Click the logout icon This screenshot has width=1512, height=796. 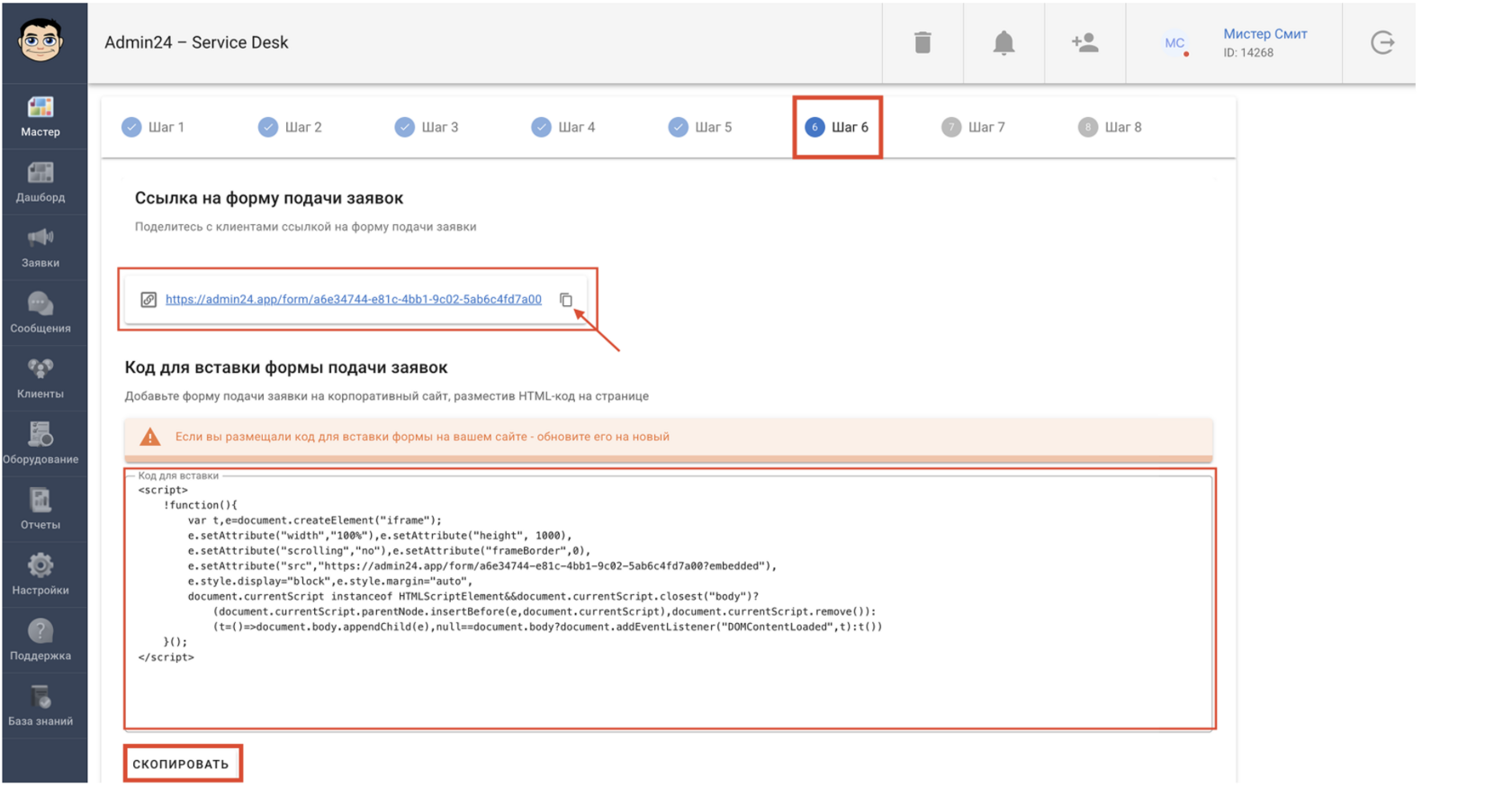click(x=1382, y=42)
